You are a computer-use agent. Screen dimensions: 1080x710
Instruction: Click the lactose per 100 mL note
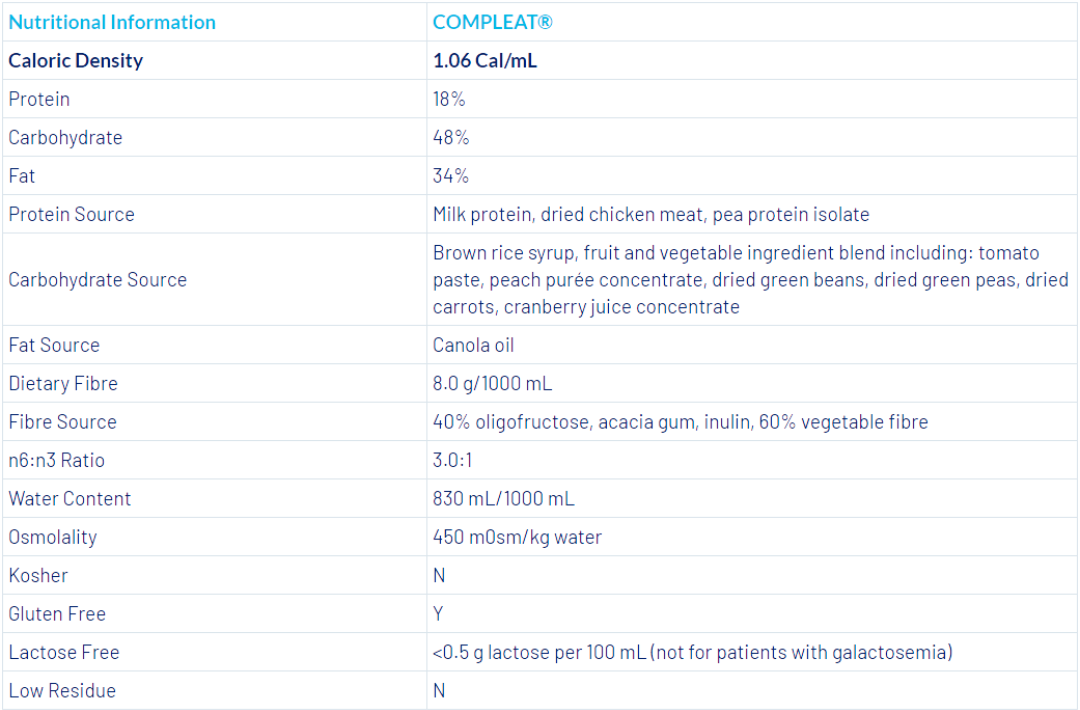coord(692,652)
